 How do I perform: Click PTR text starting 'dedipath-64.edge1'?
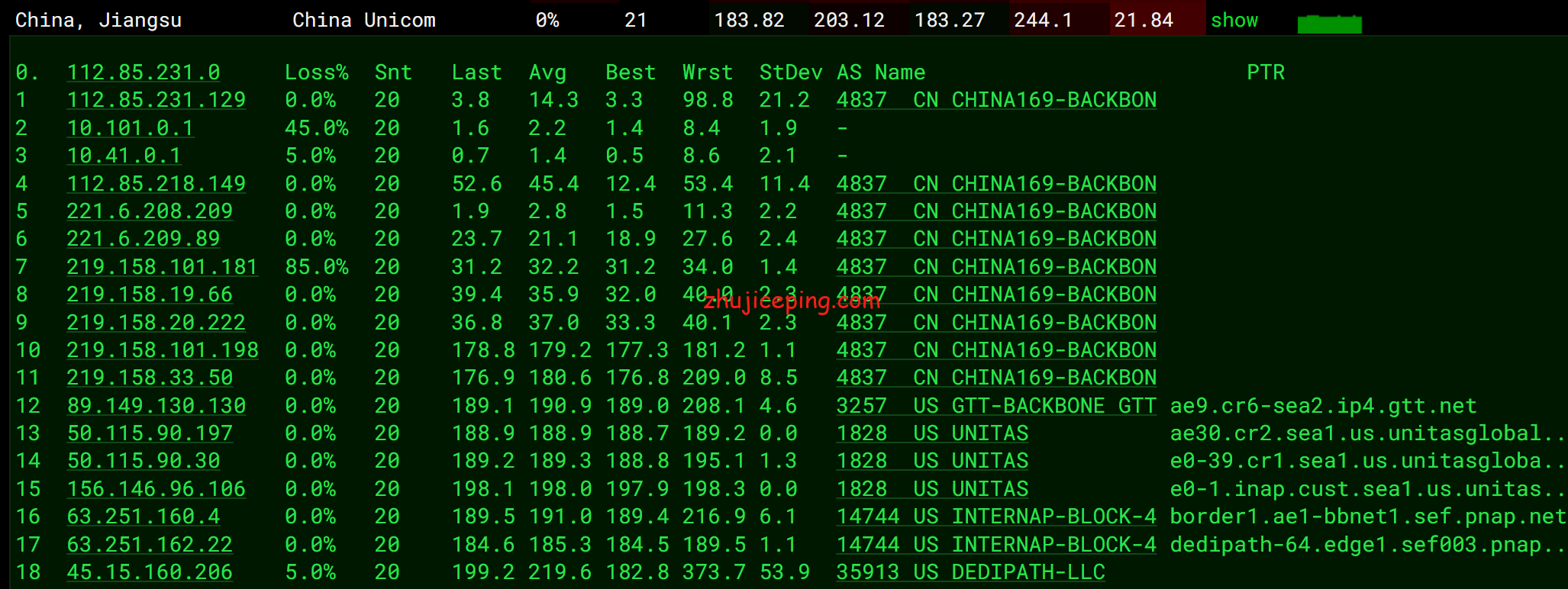point(1367,545)
